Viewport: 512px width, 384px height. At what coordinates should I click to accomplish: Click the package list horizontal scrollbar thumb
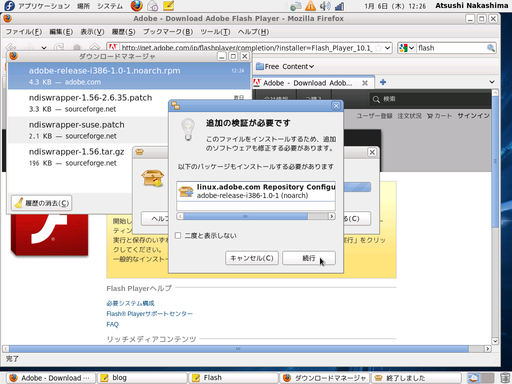pyautogui.click(x=245, y=216)
